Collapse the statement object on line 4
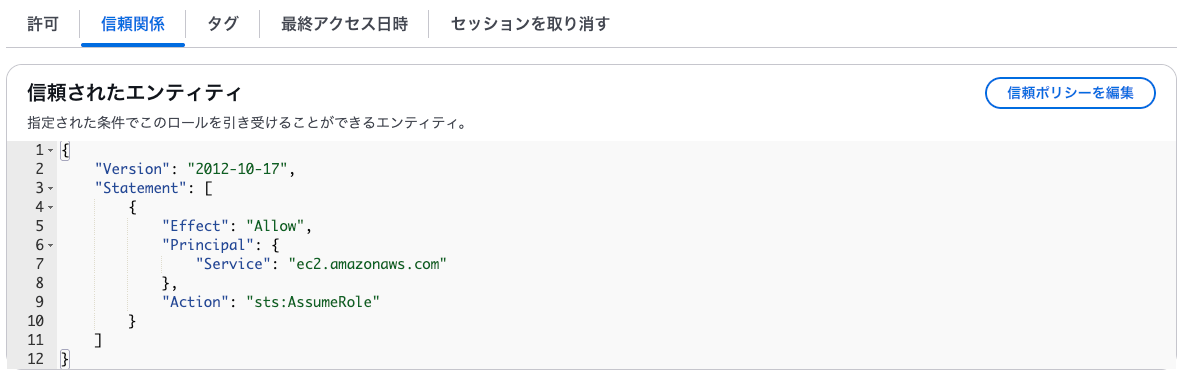This screenshot has height=371, width=1177. 50,207
